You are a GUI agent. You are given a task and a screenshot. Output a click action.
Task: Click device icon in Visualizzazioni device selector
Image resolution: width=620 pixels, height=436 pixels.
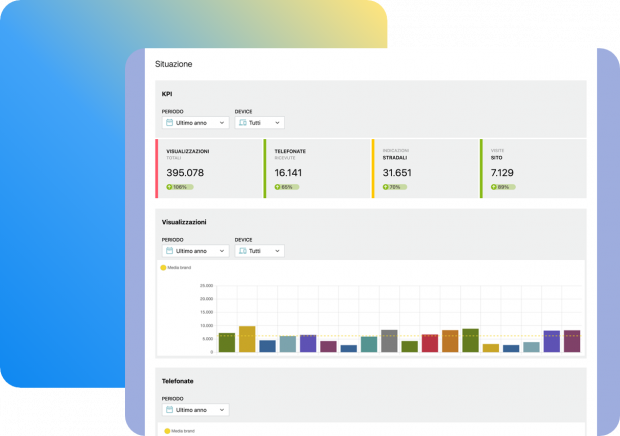(x=242, y=251)
